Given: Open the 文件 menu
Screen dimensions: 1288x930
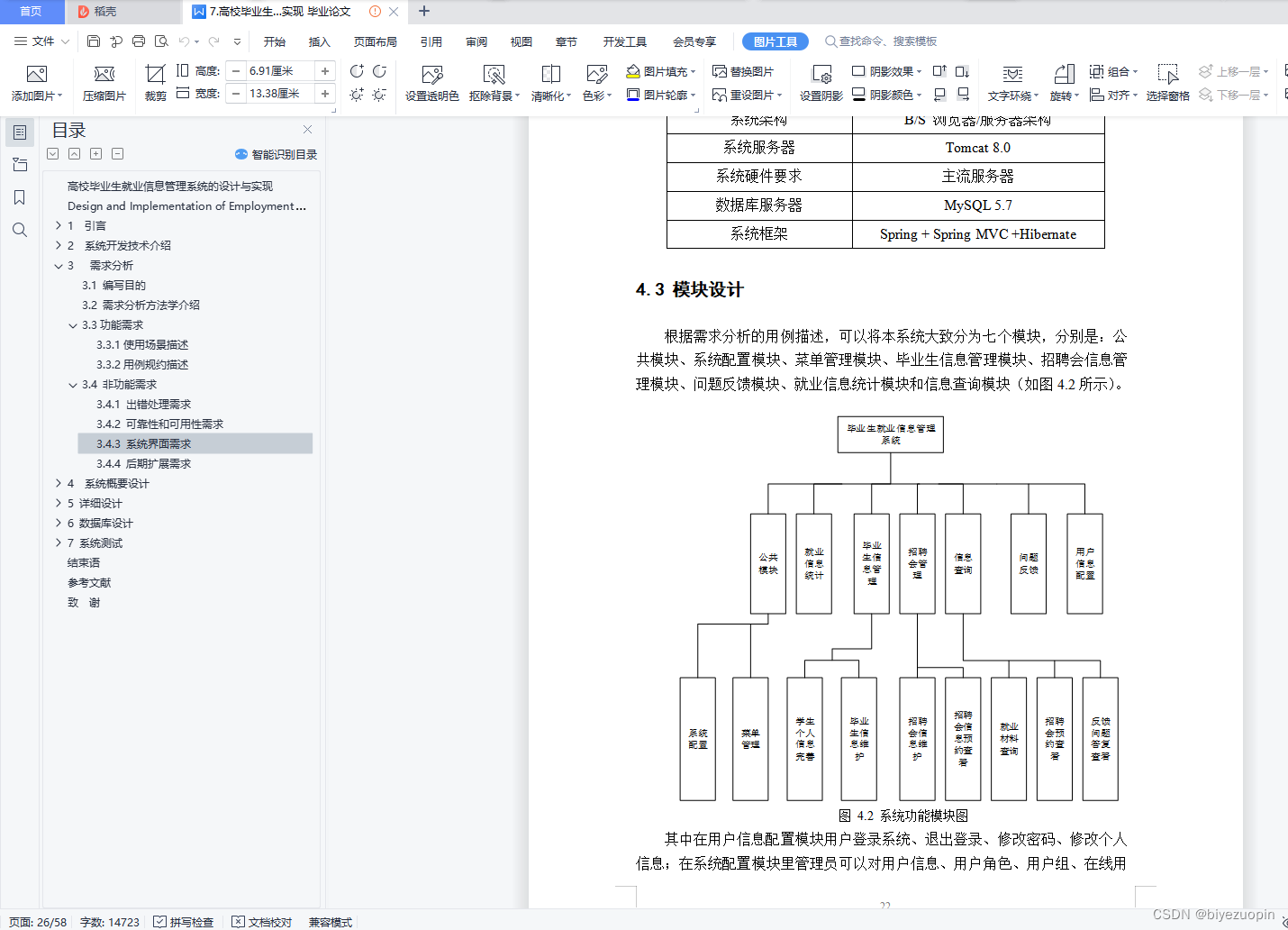Looking at the screenshot, I should pyautogui.click(x=42, y=41).
